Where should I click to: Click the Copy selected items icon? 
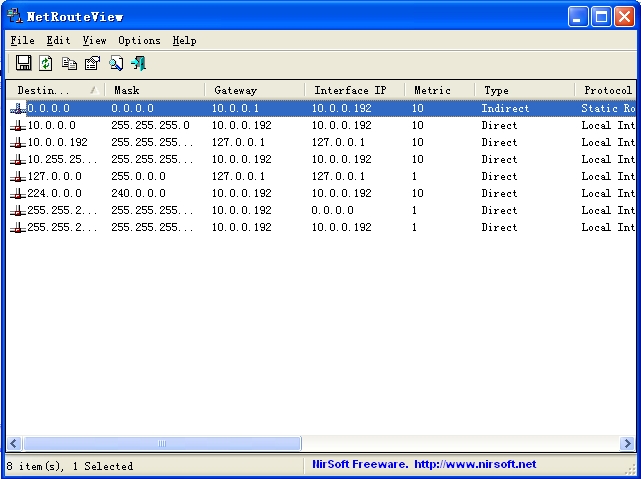click(69, 63)
